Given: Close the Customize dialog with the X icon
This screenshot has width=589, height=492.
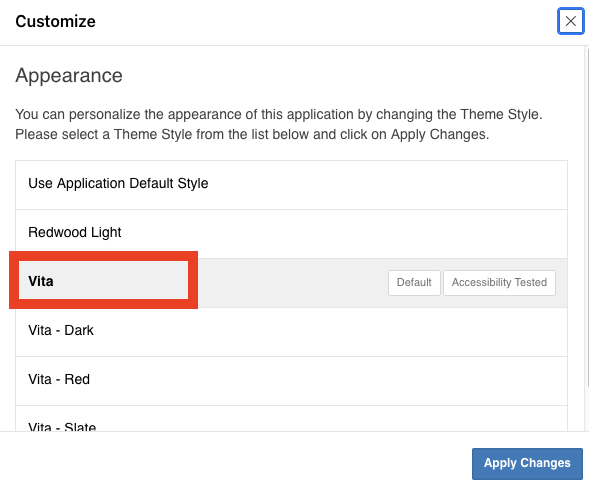Looking at the screenshot, I should pyautogui.click(x=570, y=21).
